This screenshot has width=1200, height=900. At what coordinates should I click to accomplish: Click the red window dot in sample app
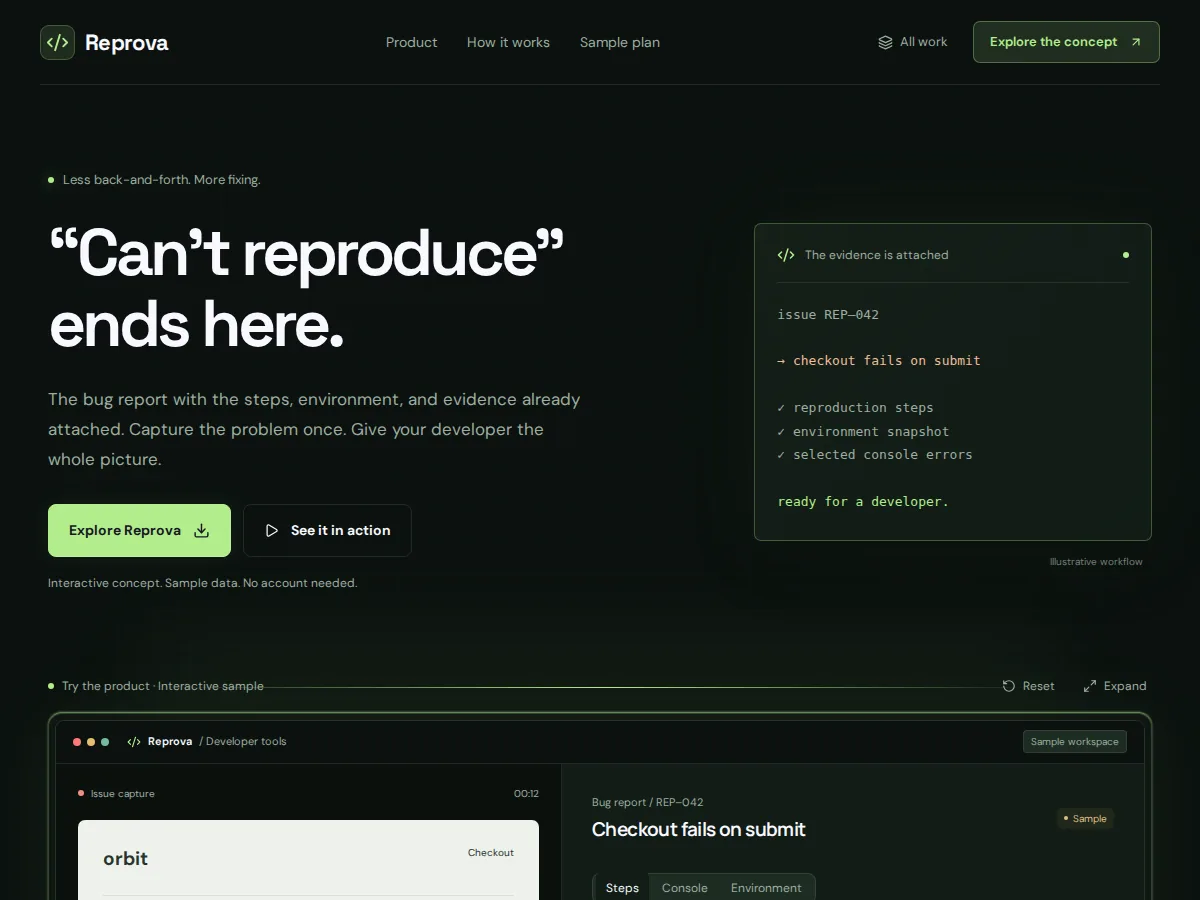pos(77,742)
